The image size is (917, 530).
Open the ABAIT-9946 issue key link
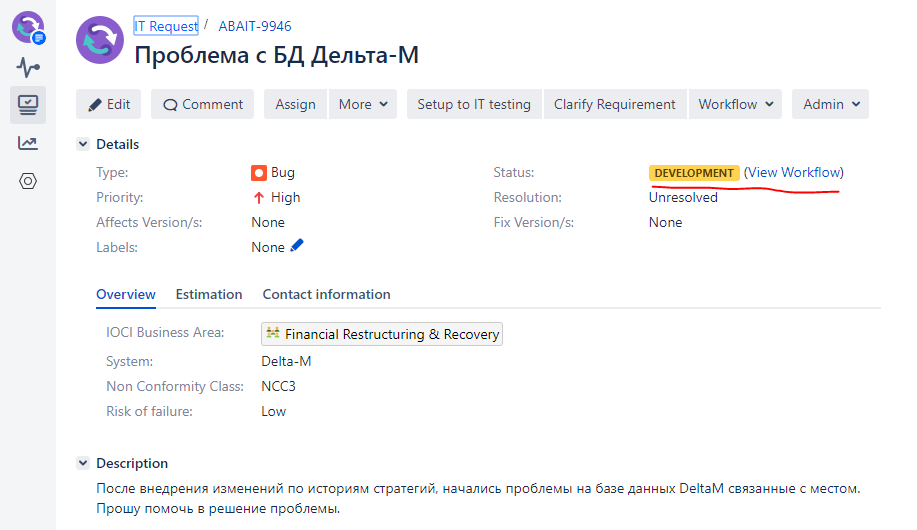pos(255,26)
